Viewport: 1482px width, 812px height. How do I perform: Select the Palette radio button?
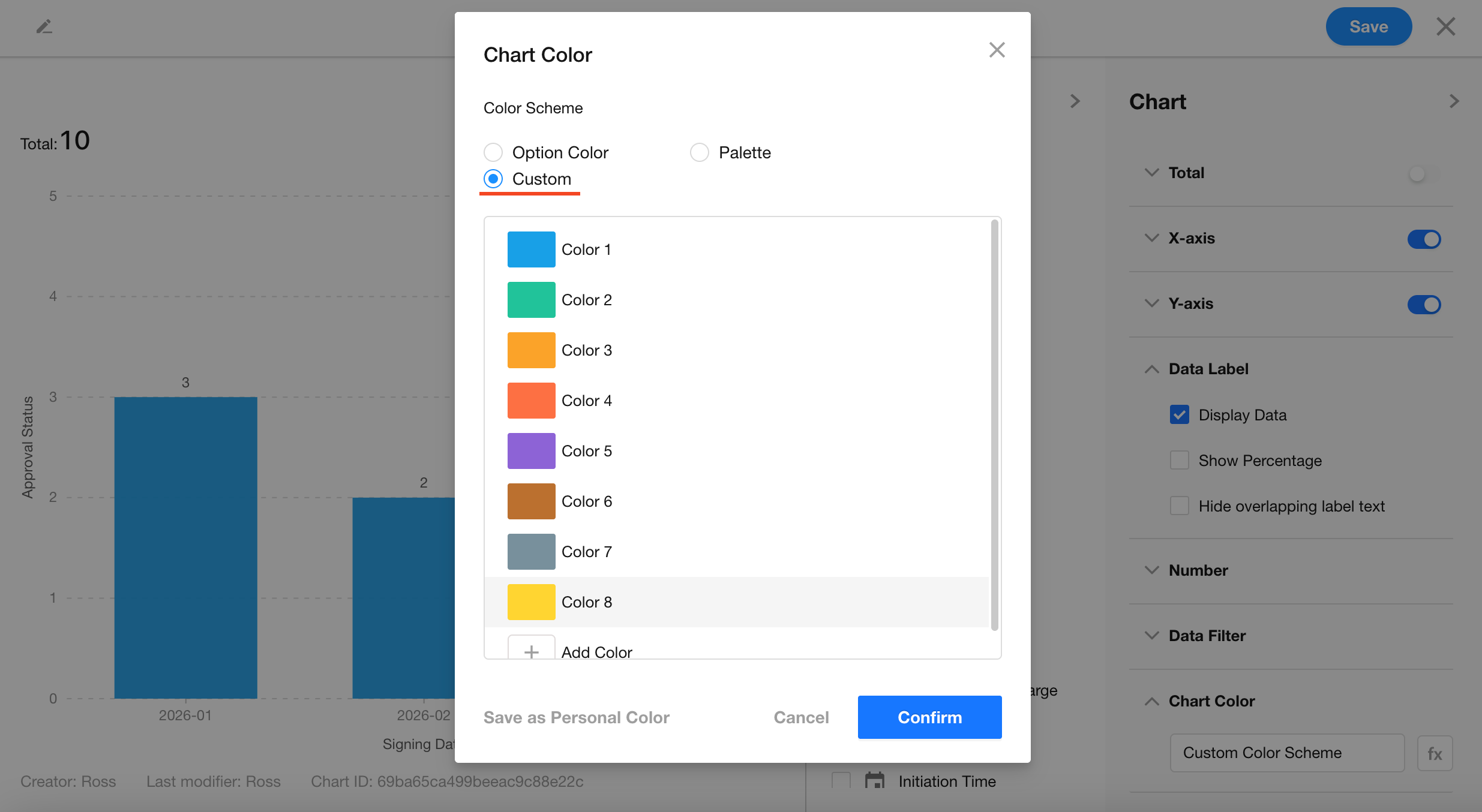pyautogui.click(x=700, y=152)
